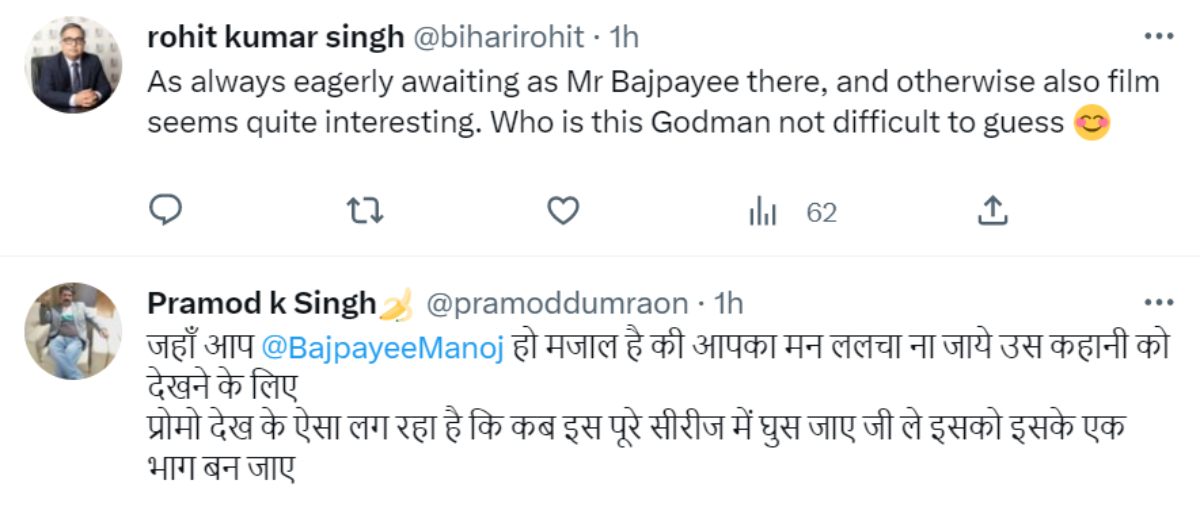Click the banana emoji beside Pramod's name
The image size is (1200, 507).
(398, 304)
